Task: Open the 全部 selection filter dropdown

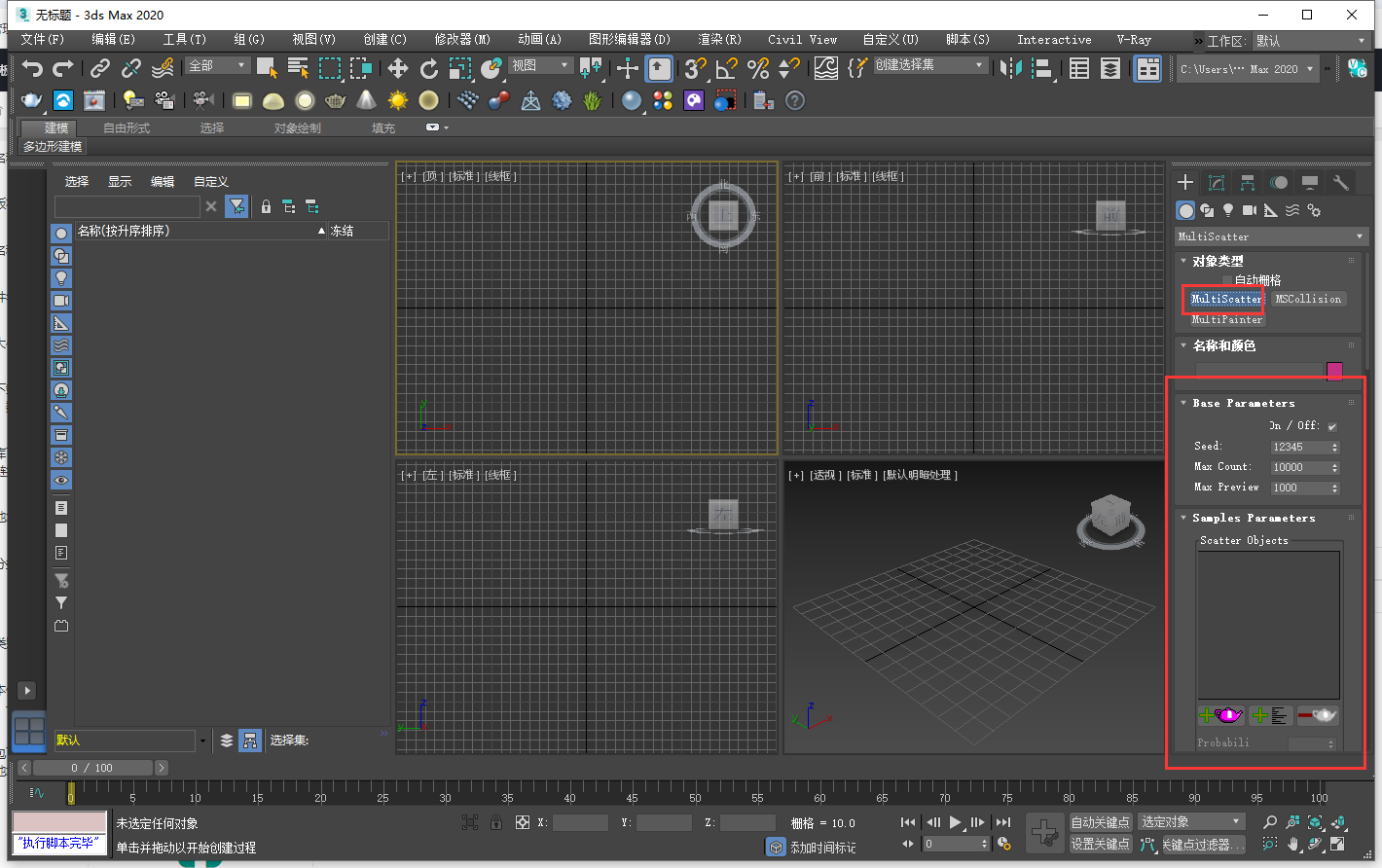Action: point(218,65)
